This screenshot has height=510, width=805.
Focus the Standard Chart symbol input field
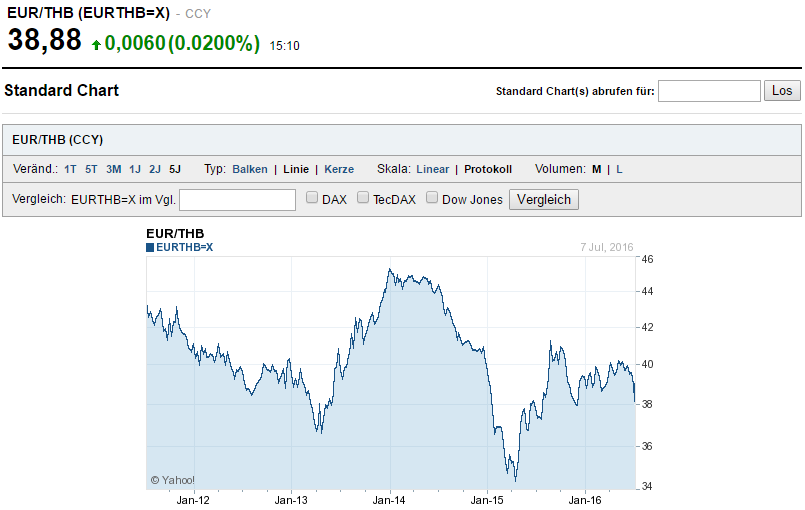(709, 91)
